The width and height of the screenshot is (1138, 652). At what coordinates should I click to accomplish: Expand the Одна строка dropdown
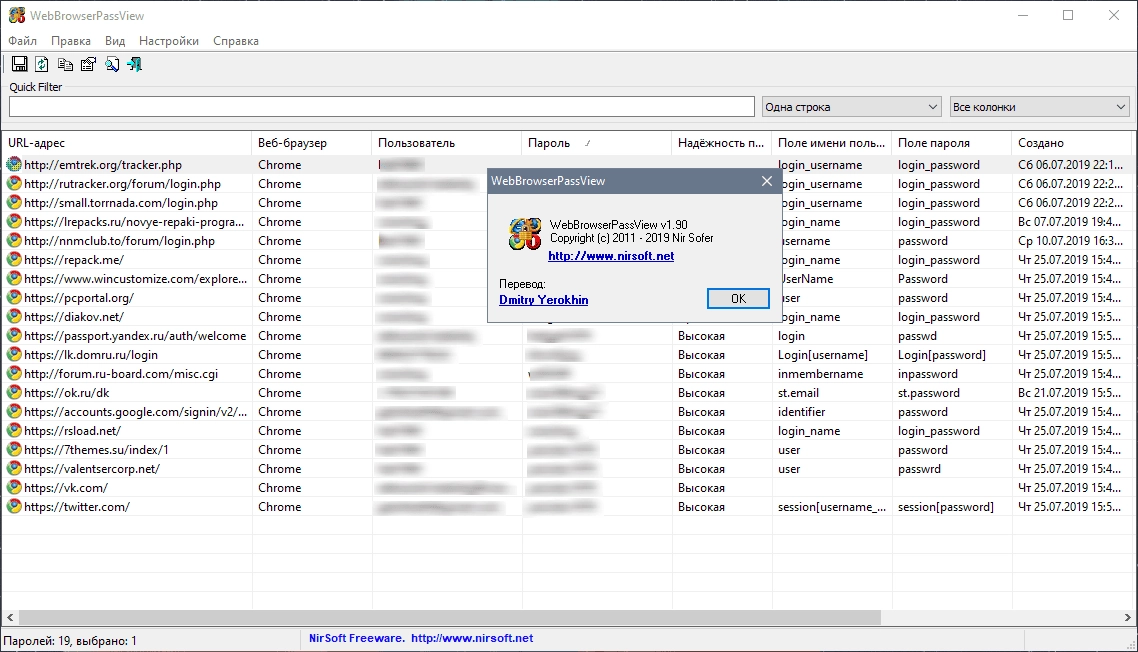click(851, 107)
